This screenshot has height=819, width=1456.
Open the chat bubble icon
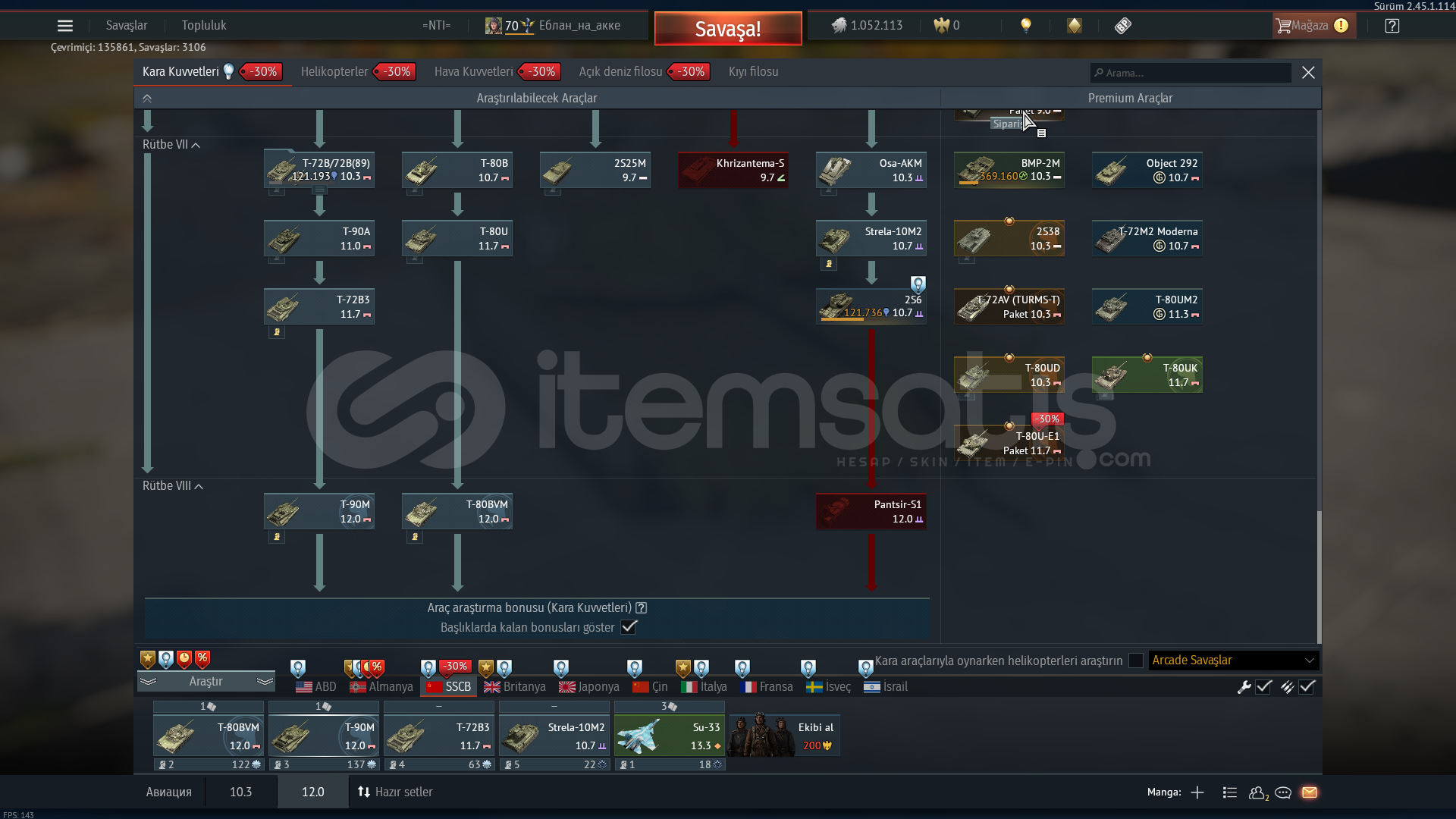click(x=1283, y=792)
